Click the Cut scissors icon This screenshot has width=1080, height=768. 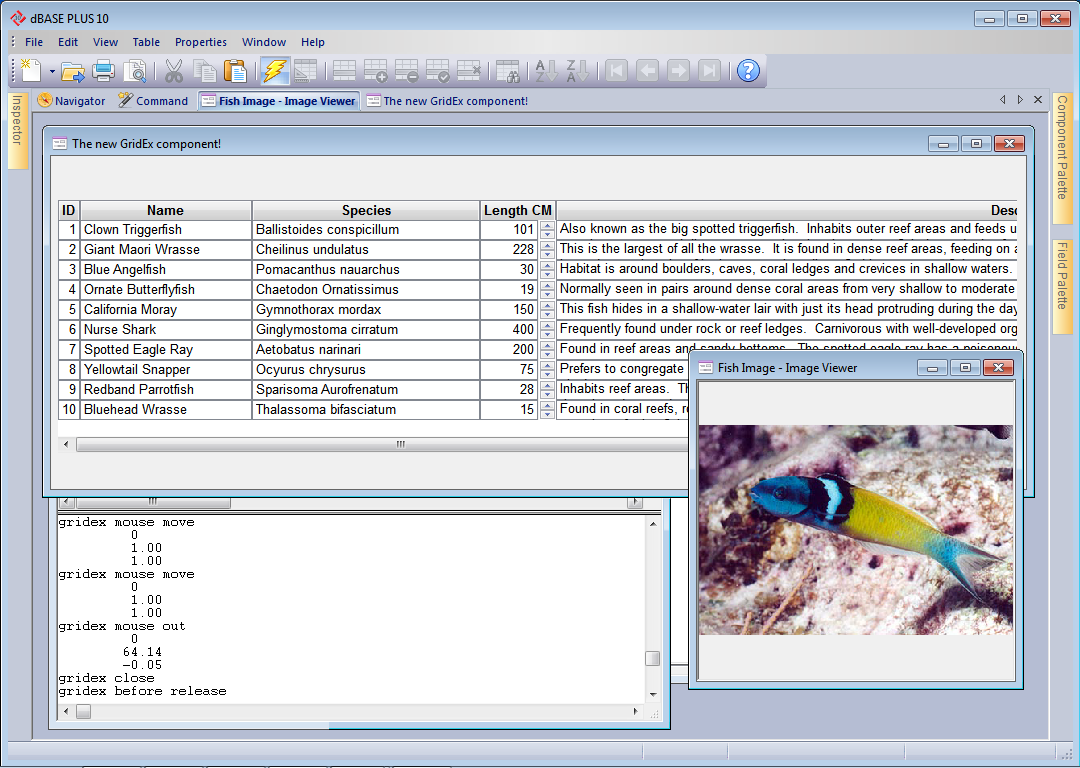pos(174,70)
